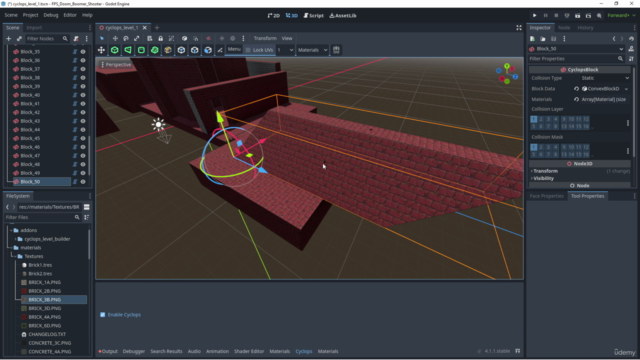Select the Cyclops green convex shape tool
Viewport: 640px width, 360px height.
[x=155, y=50]
